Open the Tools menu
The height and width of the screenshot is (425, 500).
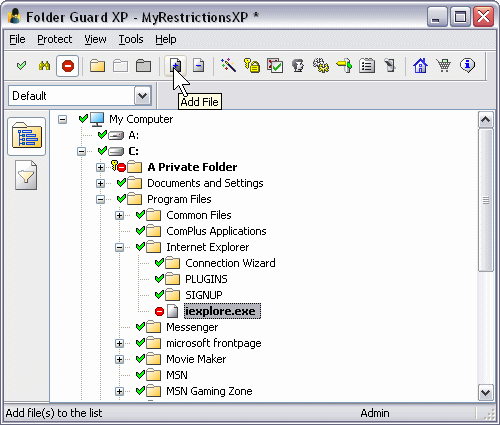pos(131,39)
